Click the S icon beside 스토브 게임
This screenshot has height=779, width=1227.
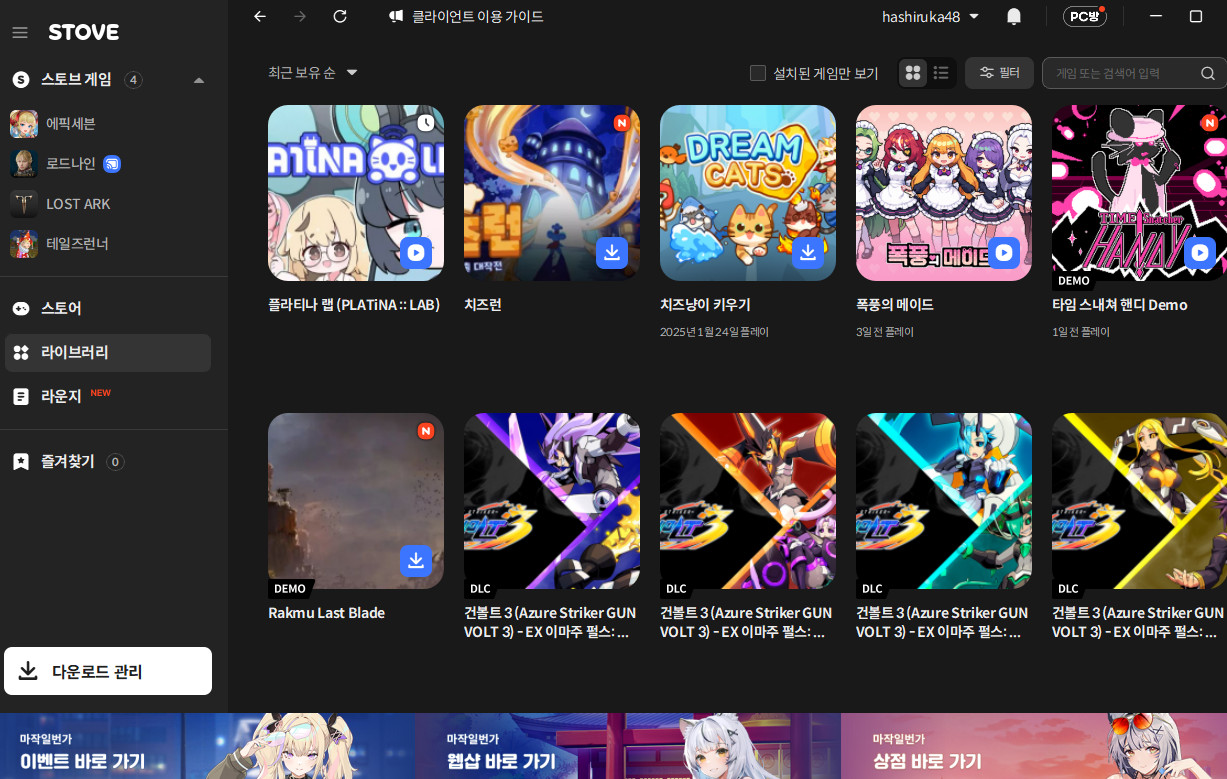click(20, 80)
